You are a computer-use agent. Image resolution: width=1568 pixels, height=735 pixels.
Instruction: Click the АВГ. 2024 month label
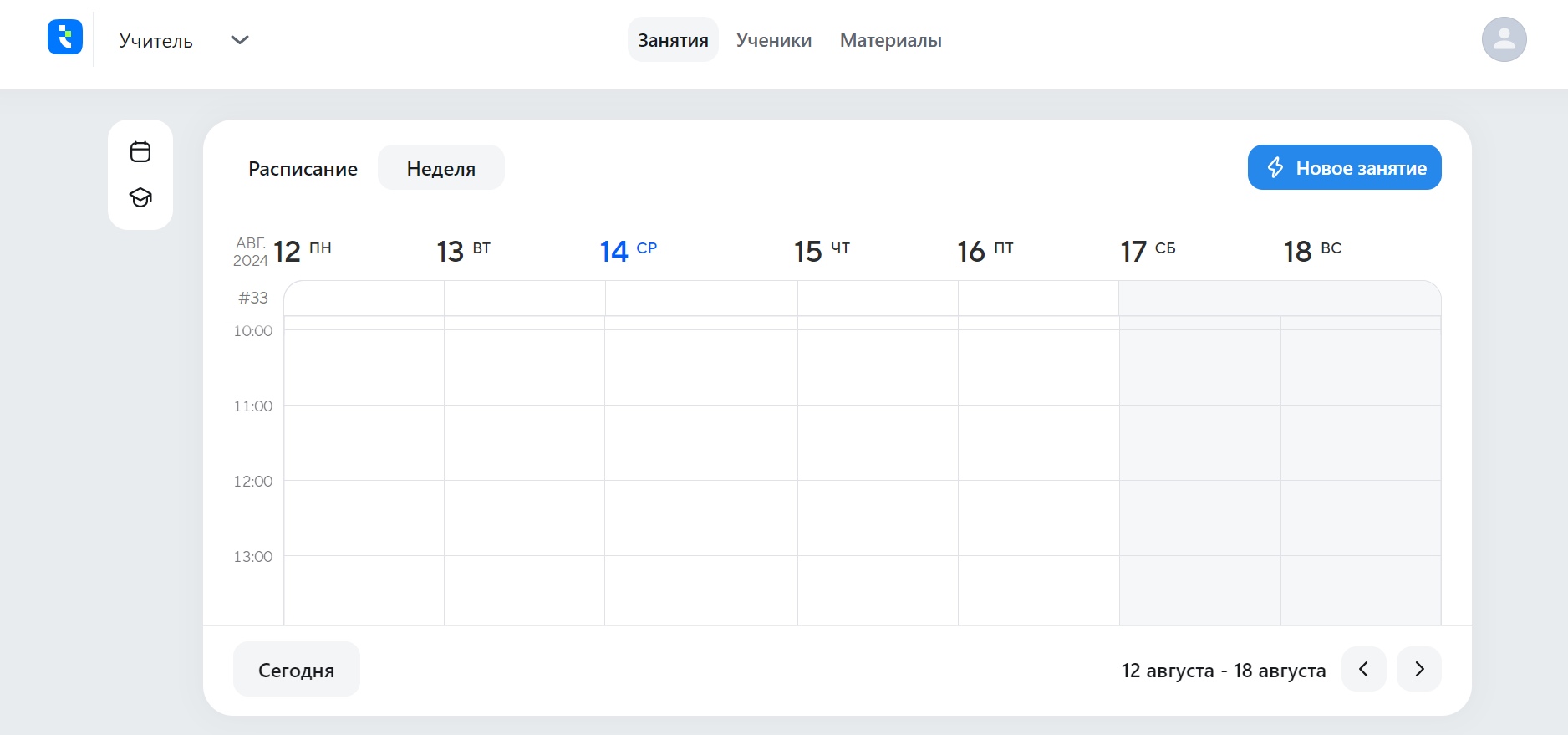(x=251, y=252)
